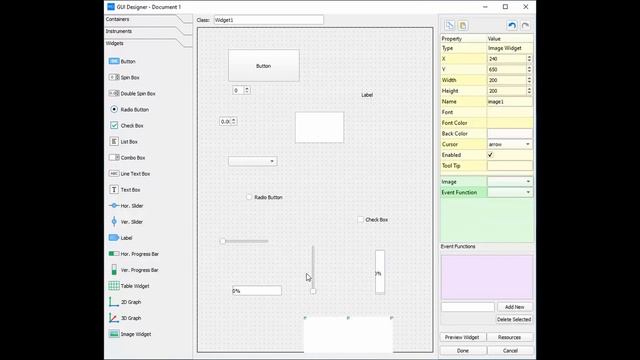The height and width of the screenshot is (360, 640).
Task: Select the Label widget icon
Action: [x=114, y=238]
